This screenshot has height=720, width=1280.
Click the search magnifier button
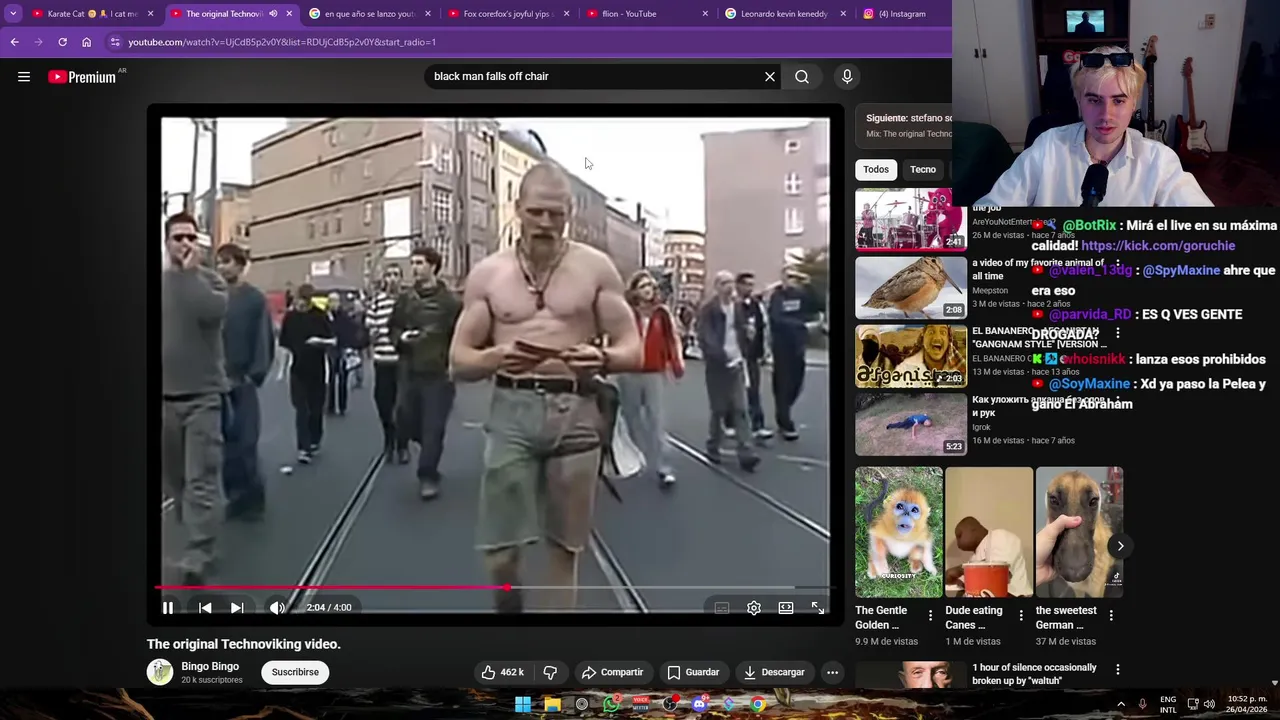pyautogui.click(x=802, y=77)
